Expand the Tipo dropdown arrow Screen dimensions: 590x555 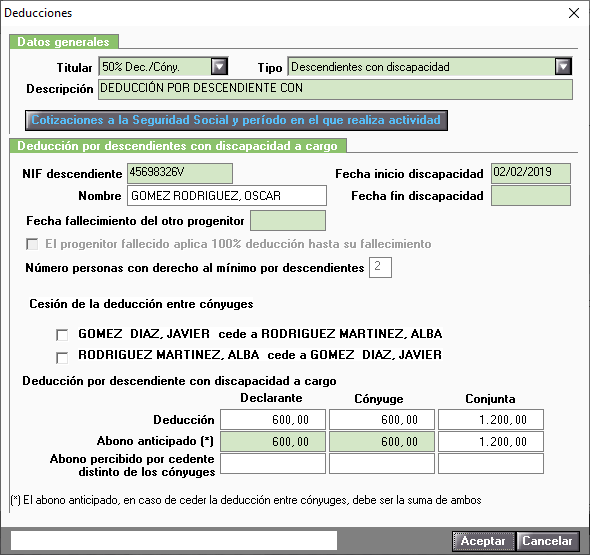tap(563, 67)
